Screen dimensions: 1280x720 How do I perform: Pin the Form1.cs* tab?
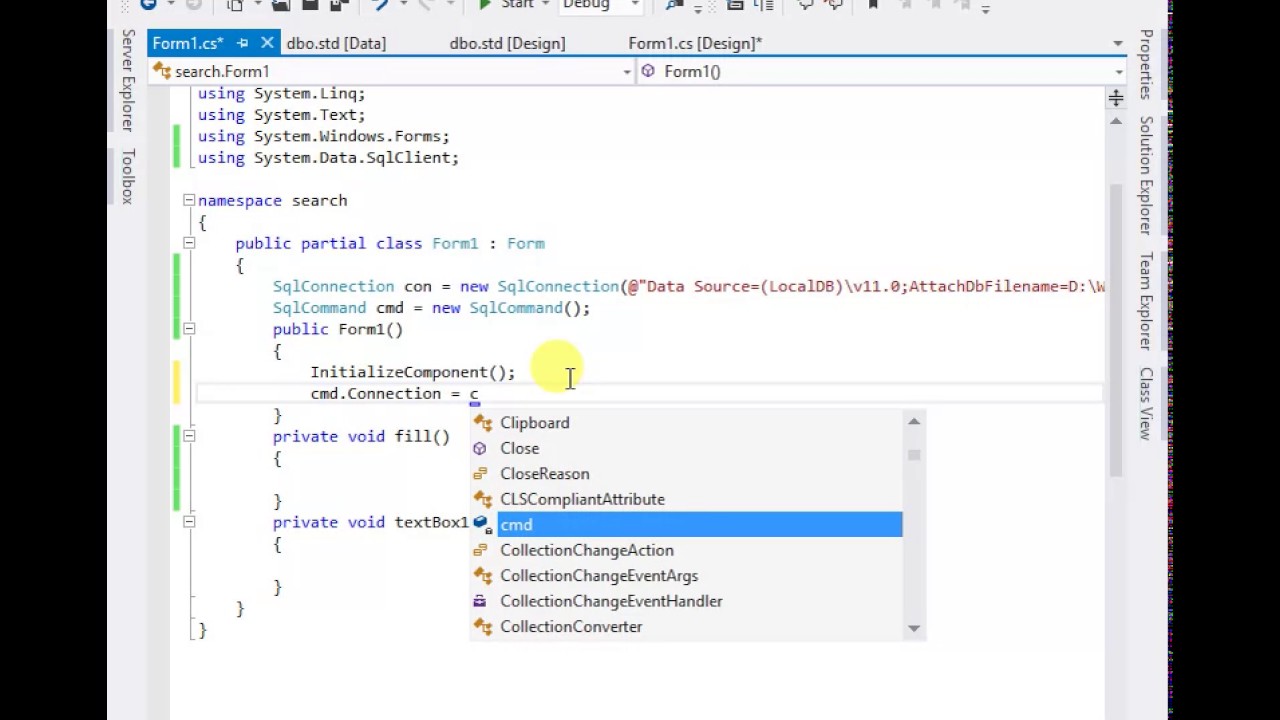click(x=243, y=43)
